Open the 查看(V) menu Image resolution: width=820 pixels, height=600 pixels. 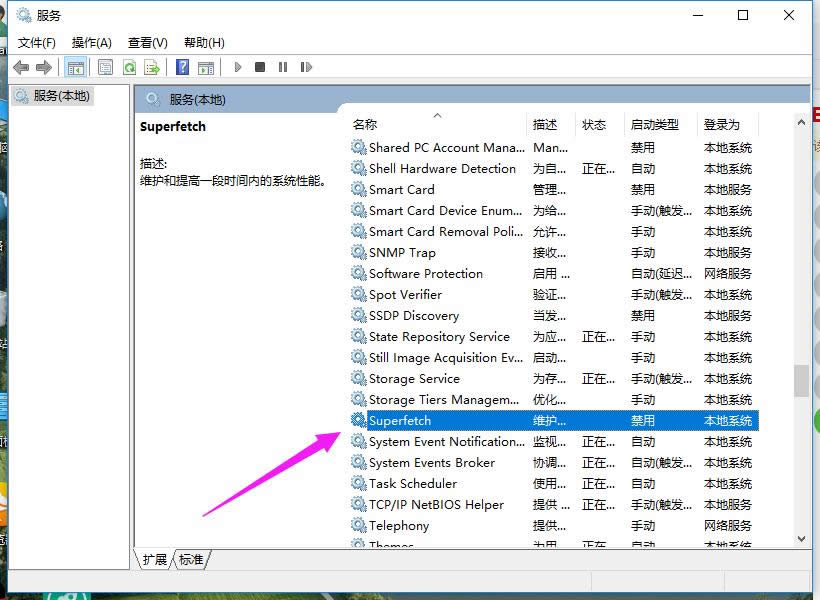point(146,42)
